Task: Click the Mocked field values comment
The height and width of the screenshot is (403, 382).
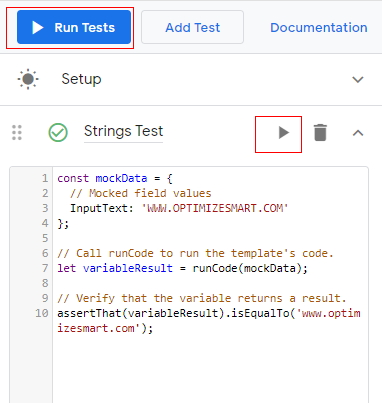Action: (140, 193)
